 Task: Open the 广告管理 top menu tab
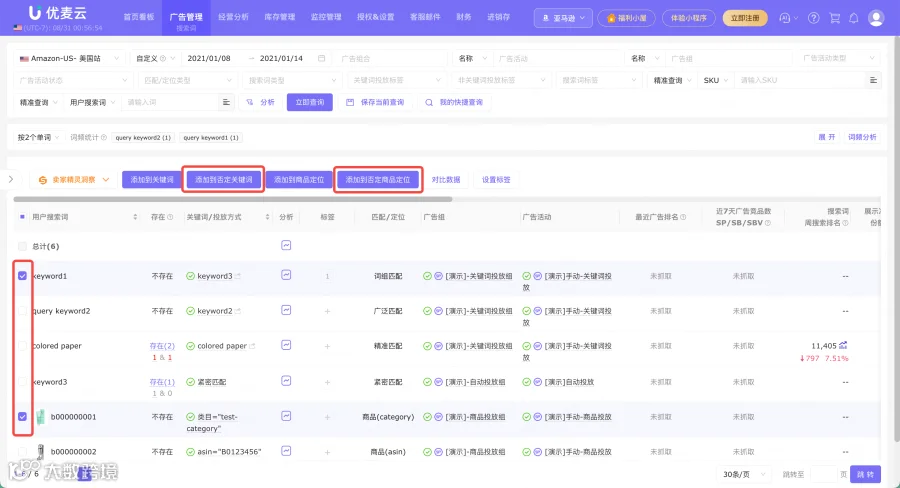tap(186, 18)
